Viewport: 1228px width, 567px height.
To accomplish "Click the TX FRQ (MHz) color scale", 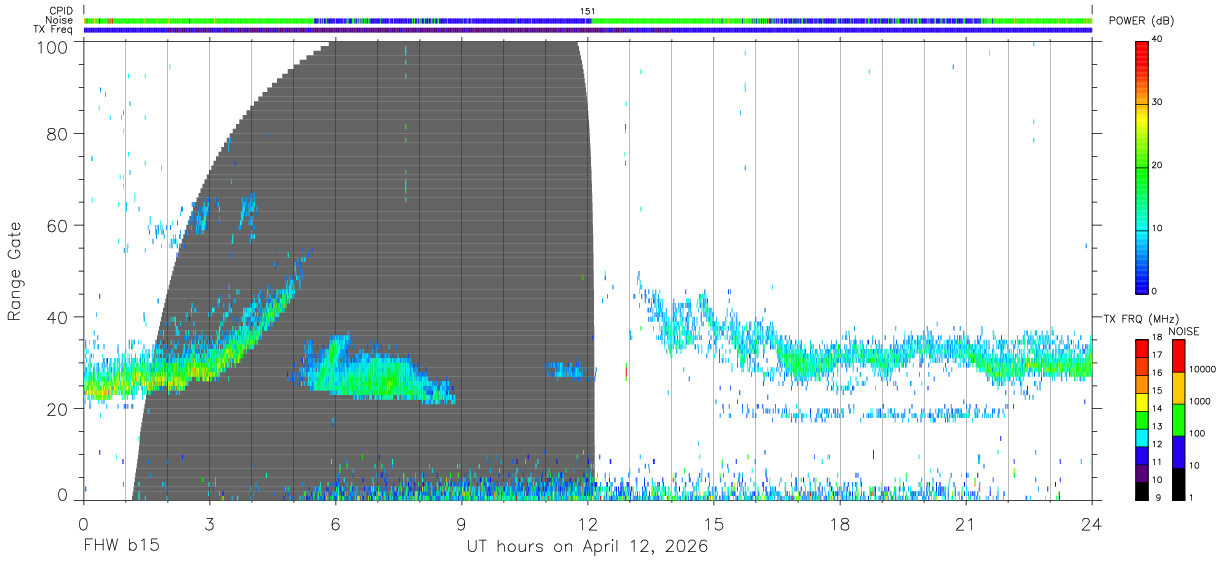I will (x=1142, y=420).
